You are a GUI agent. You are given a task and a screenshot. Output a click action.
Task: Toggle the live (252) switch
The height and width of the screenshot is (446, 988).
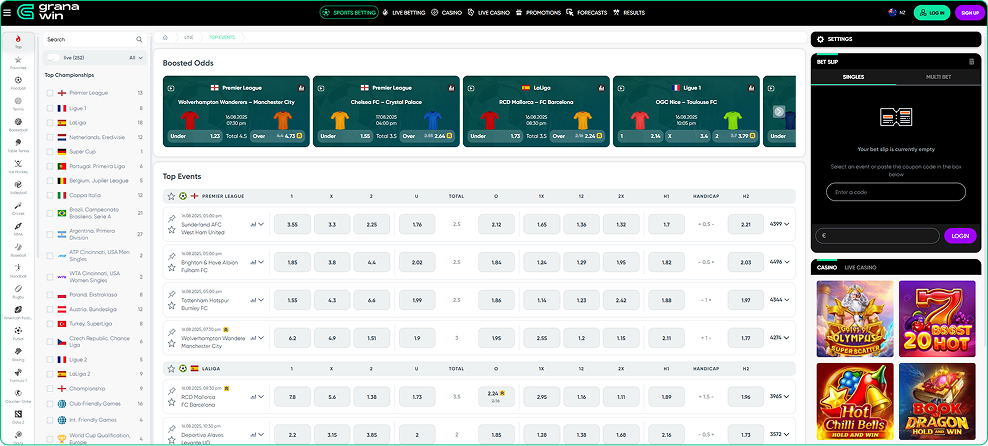54,57
